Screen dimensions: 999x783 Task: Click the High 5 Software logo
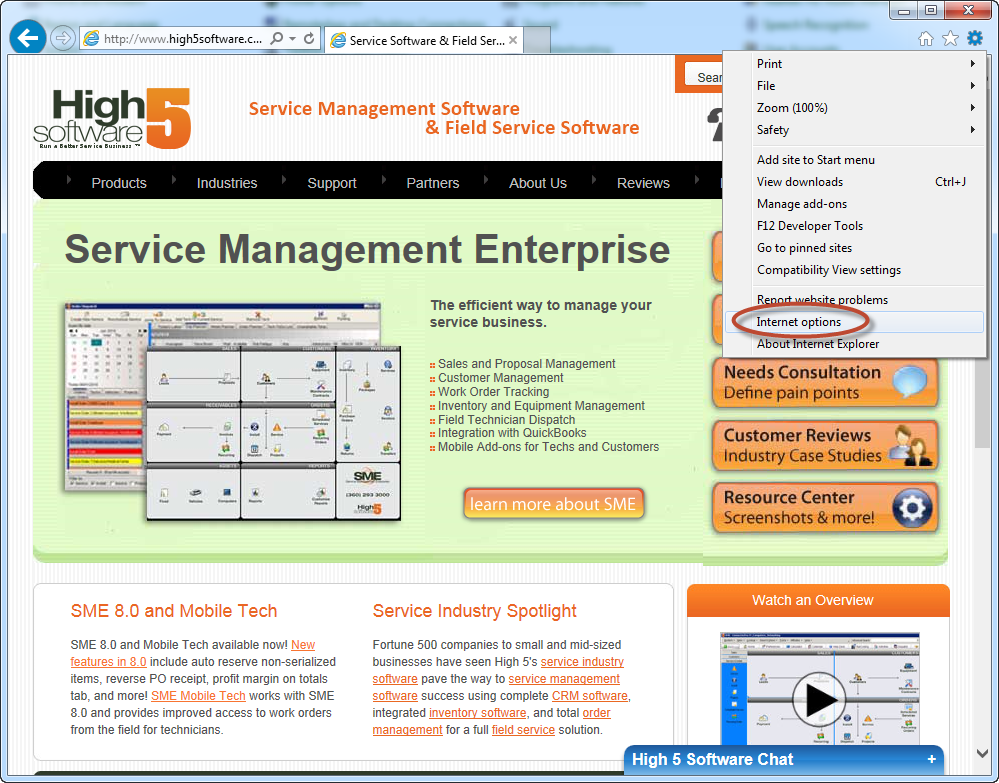(112, 119)
